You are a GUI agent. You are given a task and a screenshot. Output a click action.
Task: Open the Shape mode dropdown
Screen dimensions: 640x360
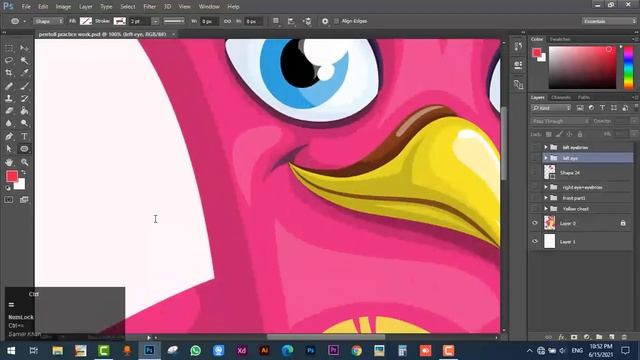point(48,21)
